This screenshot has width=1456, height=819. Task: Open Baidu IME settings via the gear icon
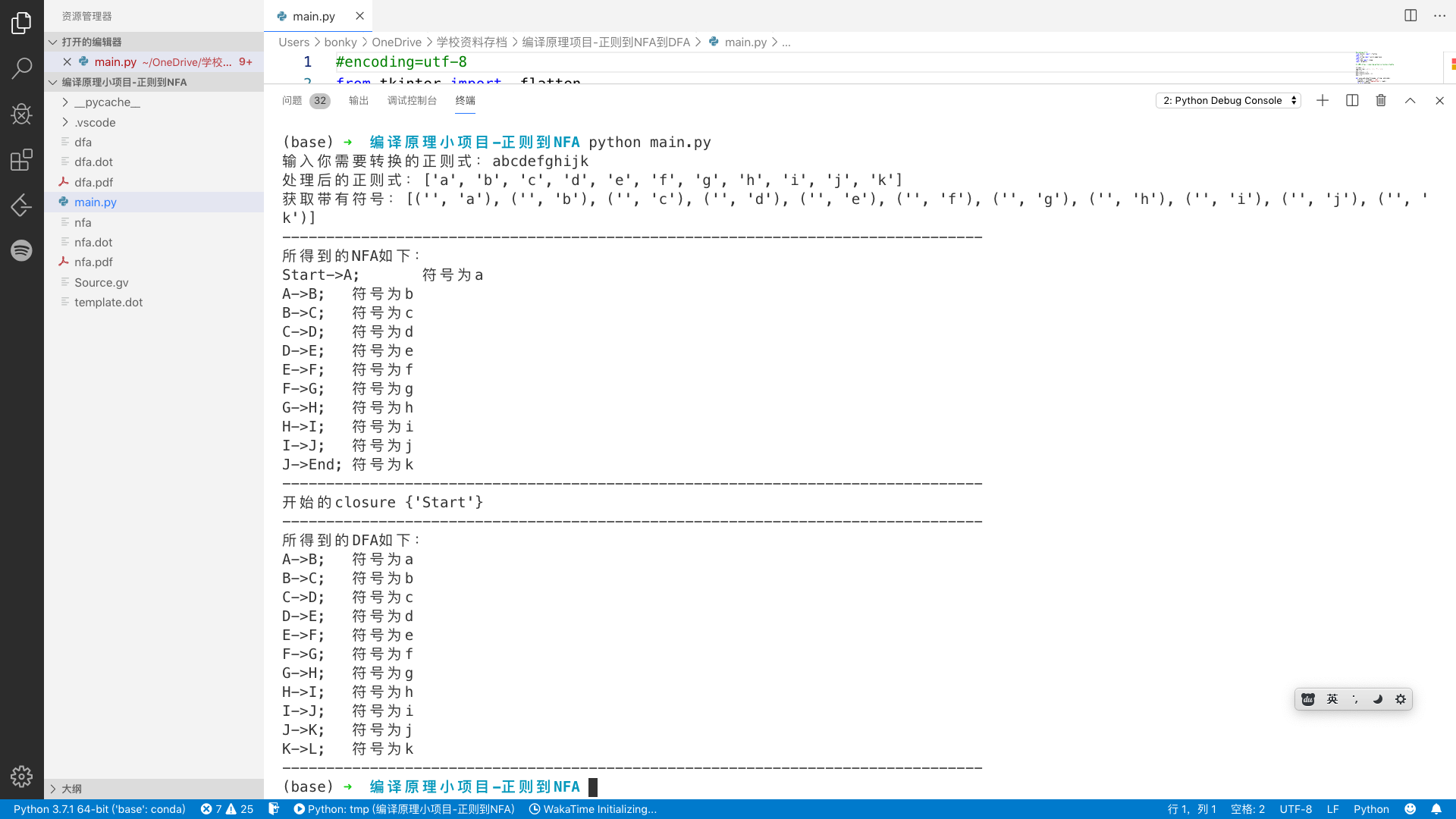click(x=1401, y=699)
